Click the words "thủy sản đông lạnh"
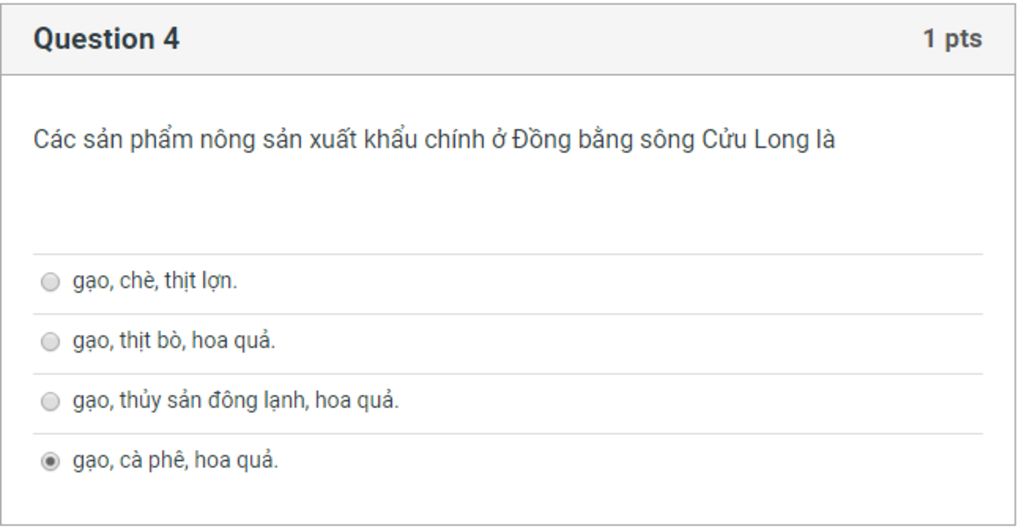The height and width of the screenshot is (529, 1024). pyautogui.click(x=214, y=401)
